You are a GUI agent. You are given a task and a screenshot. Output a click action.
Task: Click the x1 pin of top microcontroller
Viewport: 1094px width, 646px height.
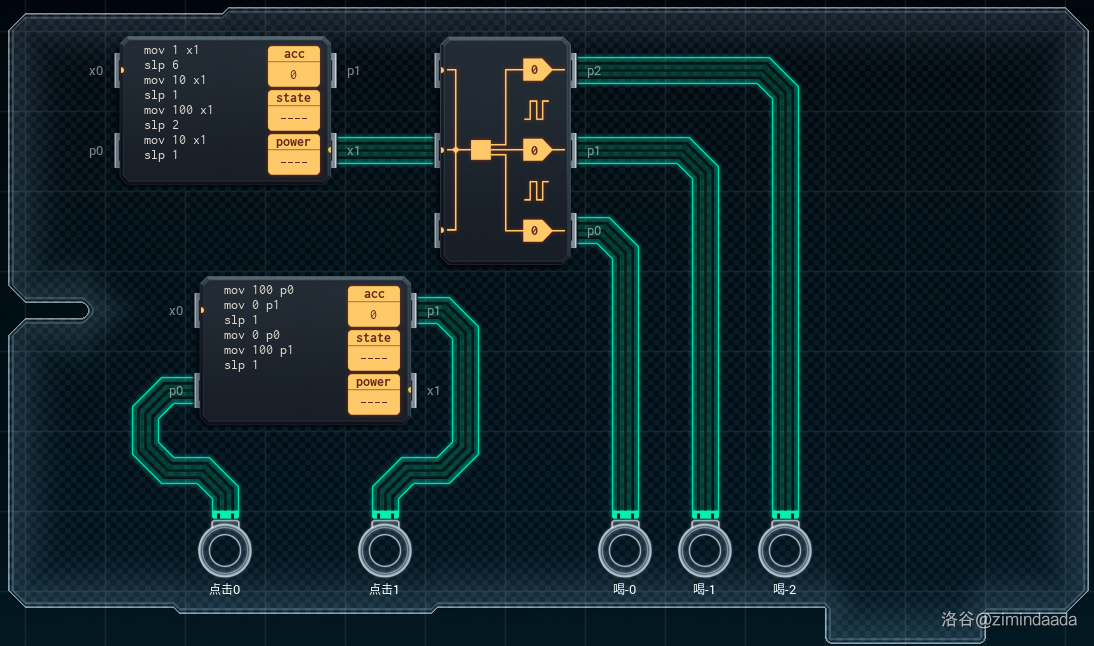tap(336, 151)
